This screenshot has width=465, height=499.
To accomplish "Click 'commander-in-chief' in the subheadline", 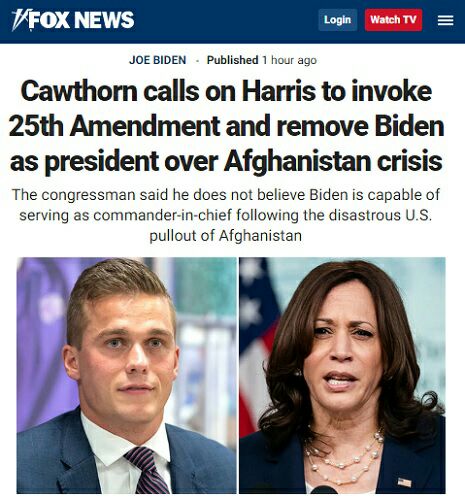I will pyautogui.click(x=162, y=215).
